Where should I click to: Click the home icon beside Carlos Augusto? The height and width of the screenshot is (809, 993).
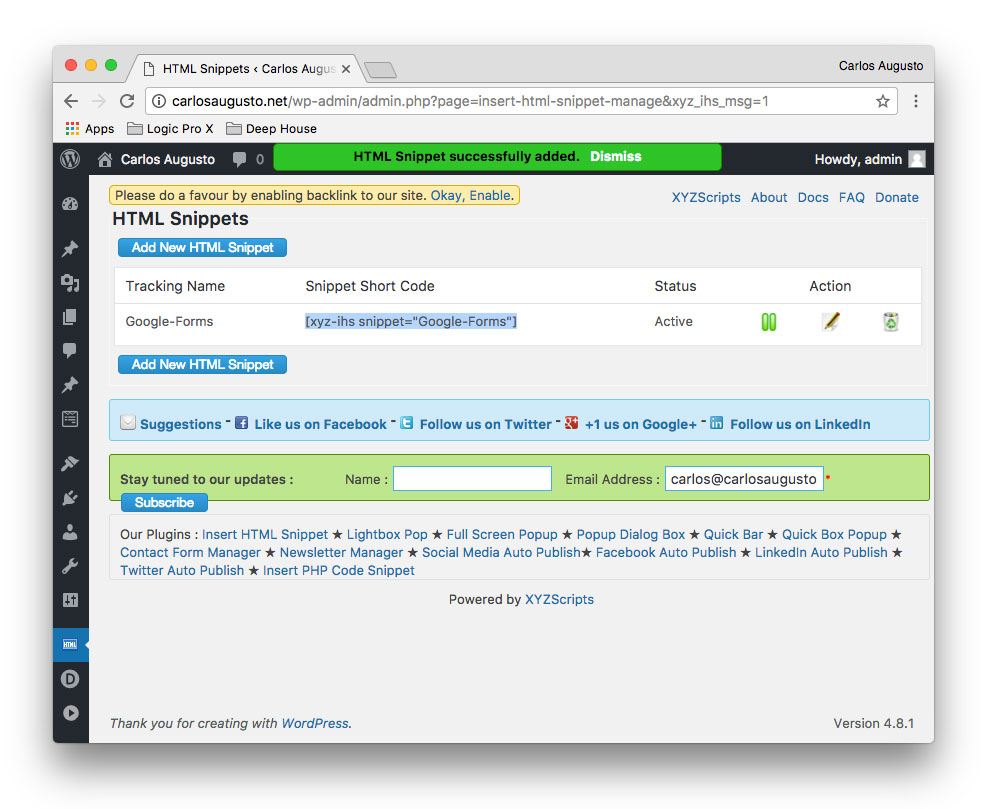click(104, 159)
